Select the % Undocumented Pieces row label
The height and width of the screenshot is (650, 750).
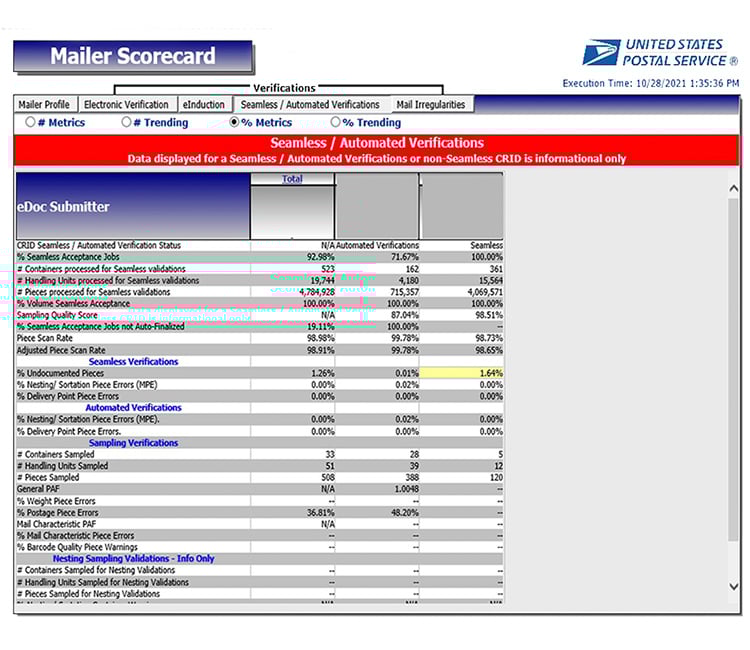(60, 373)
